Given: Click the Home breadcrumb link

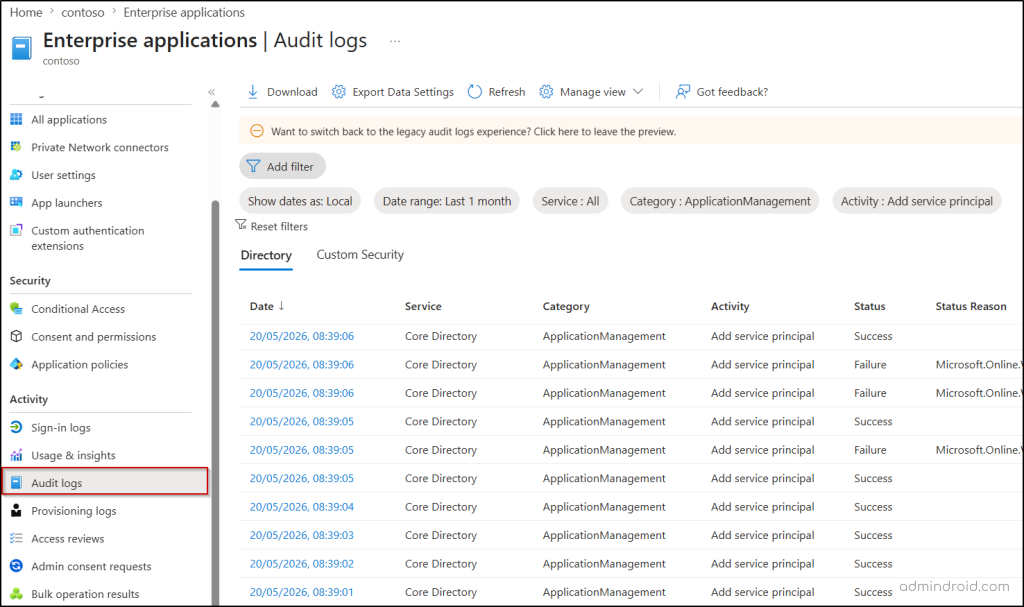Looking at the screenshot, I should (25, 12).
